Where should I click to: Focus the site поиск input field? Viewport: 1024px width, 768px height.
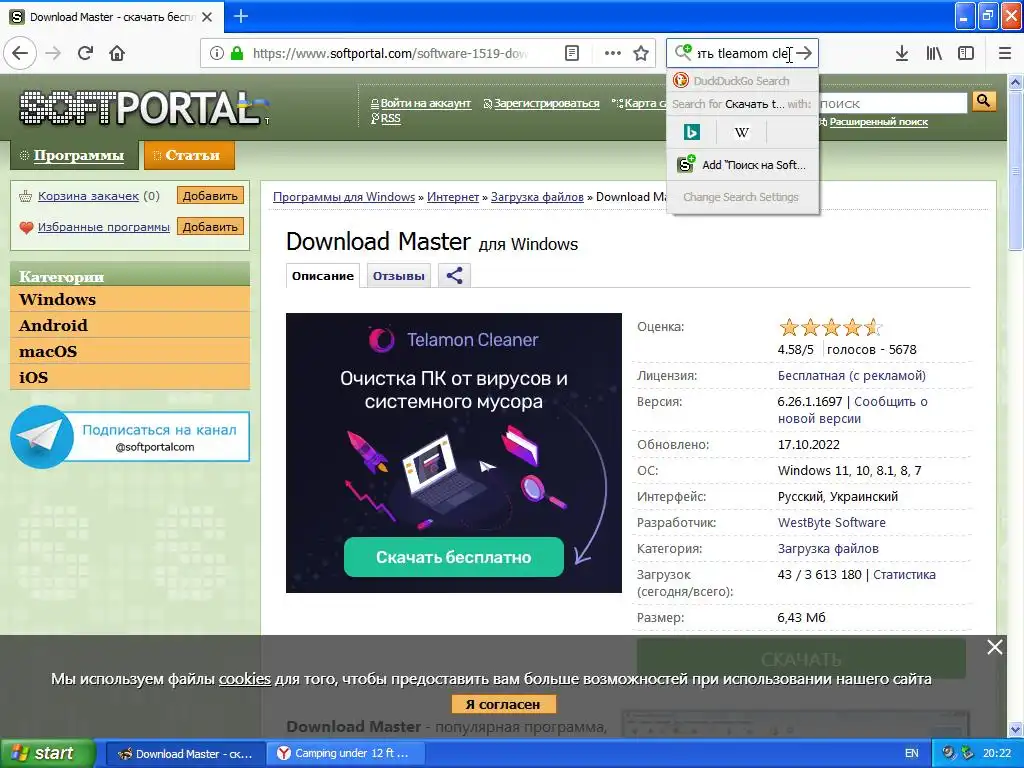click(892, 103)
